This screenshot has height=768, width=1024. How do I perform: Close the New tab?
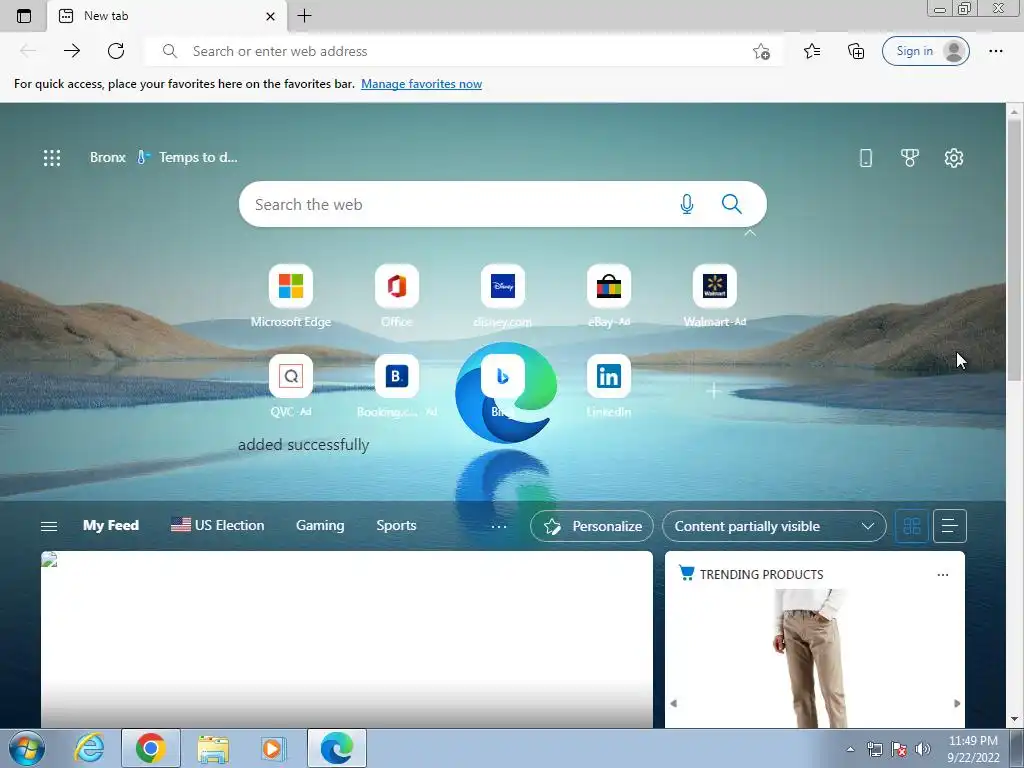coord(270,16)
